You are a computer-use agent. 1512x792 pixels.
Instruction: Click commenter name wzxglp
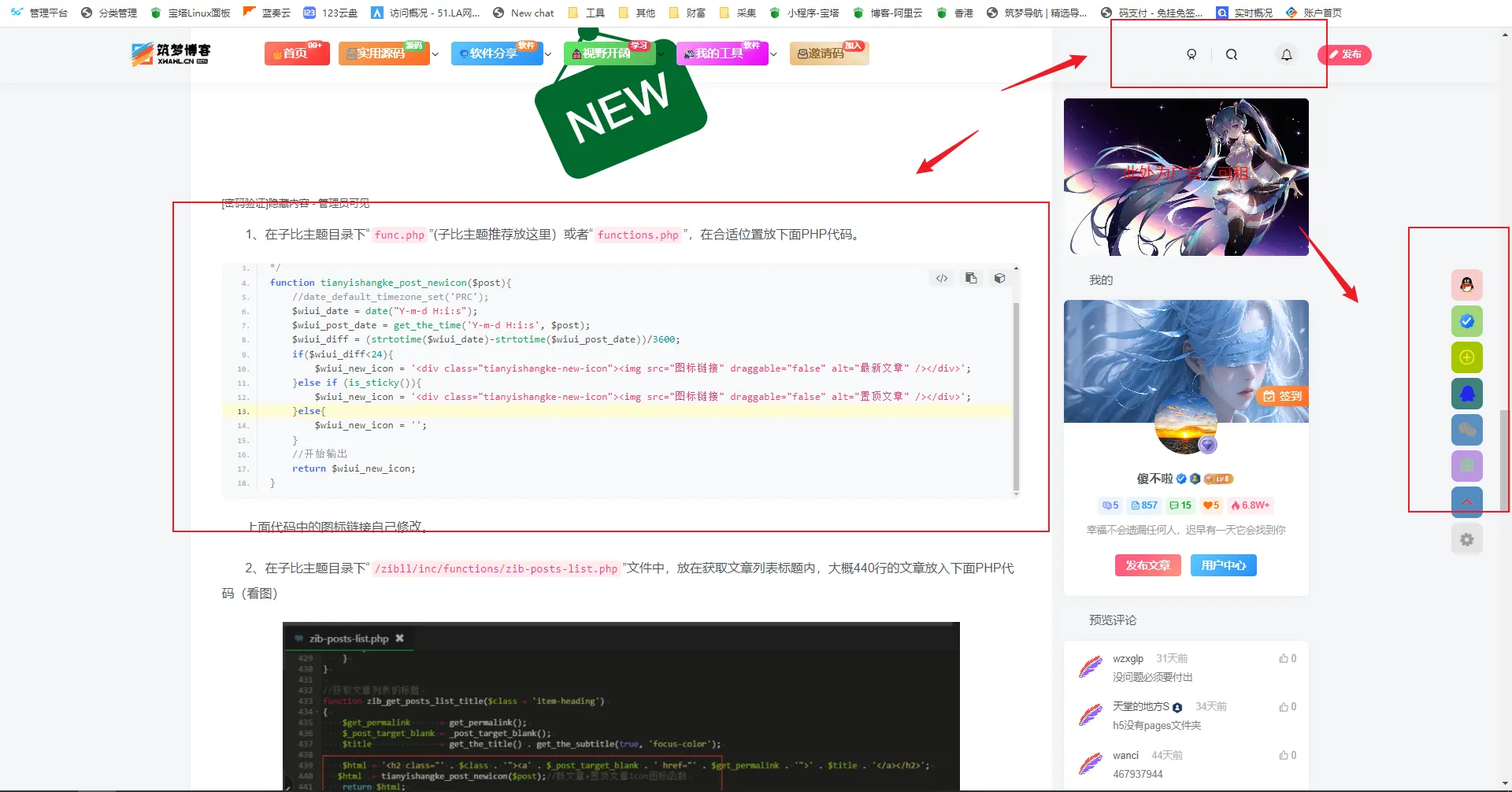click(x=1128, y=659)
